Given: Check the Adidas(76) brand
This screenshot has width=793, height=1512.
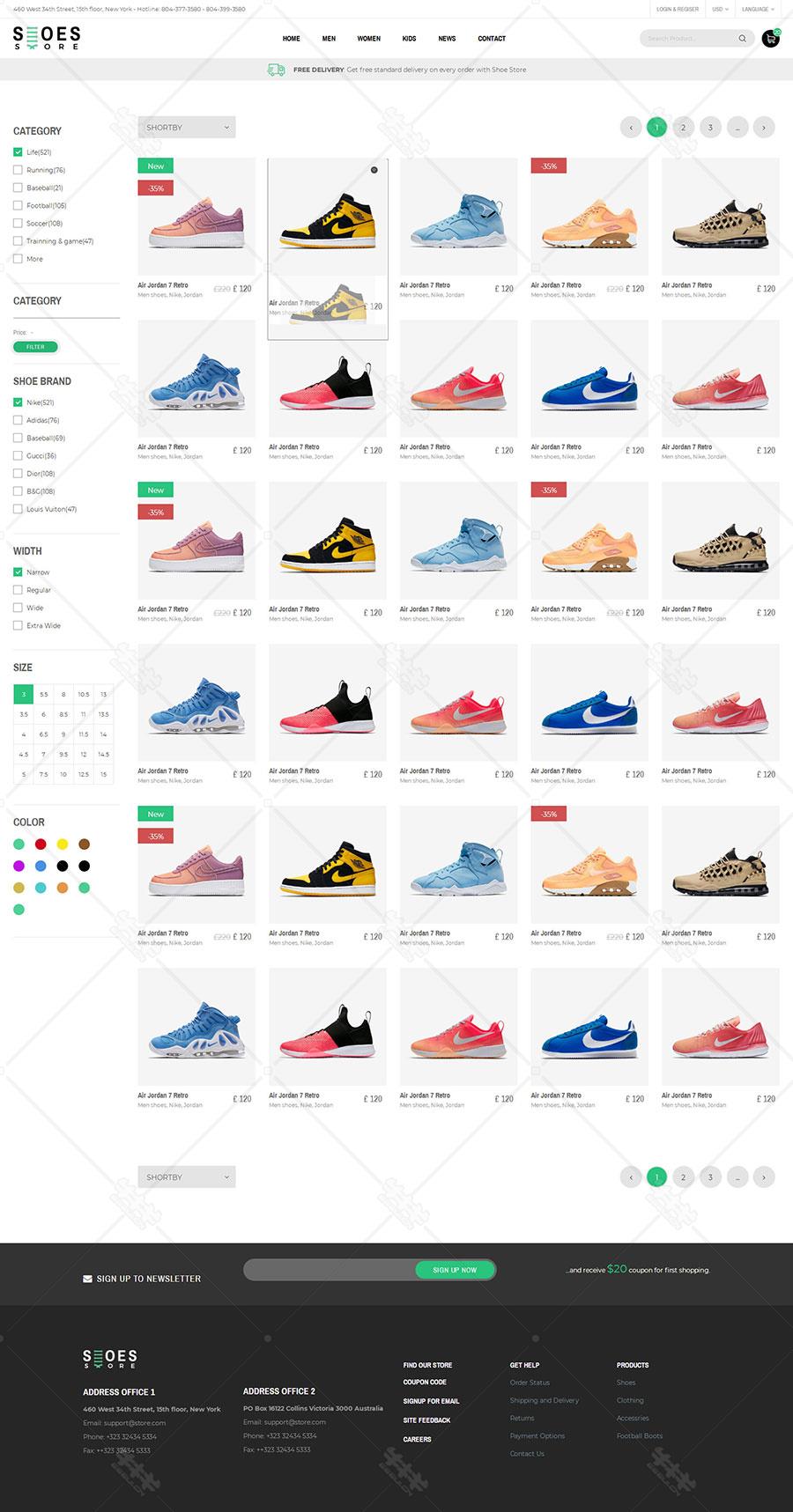Looking at the screenshot, I should [18, 420].
